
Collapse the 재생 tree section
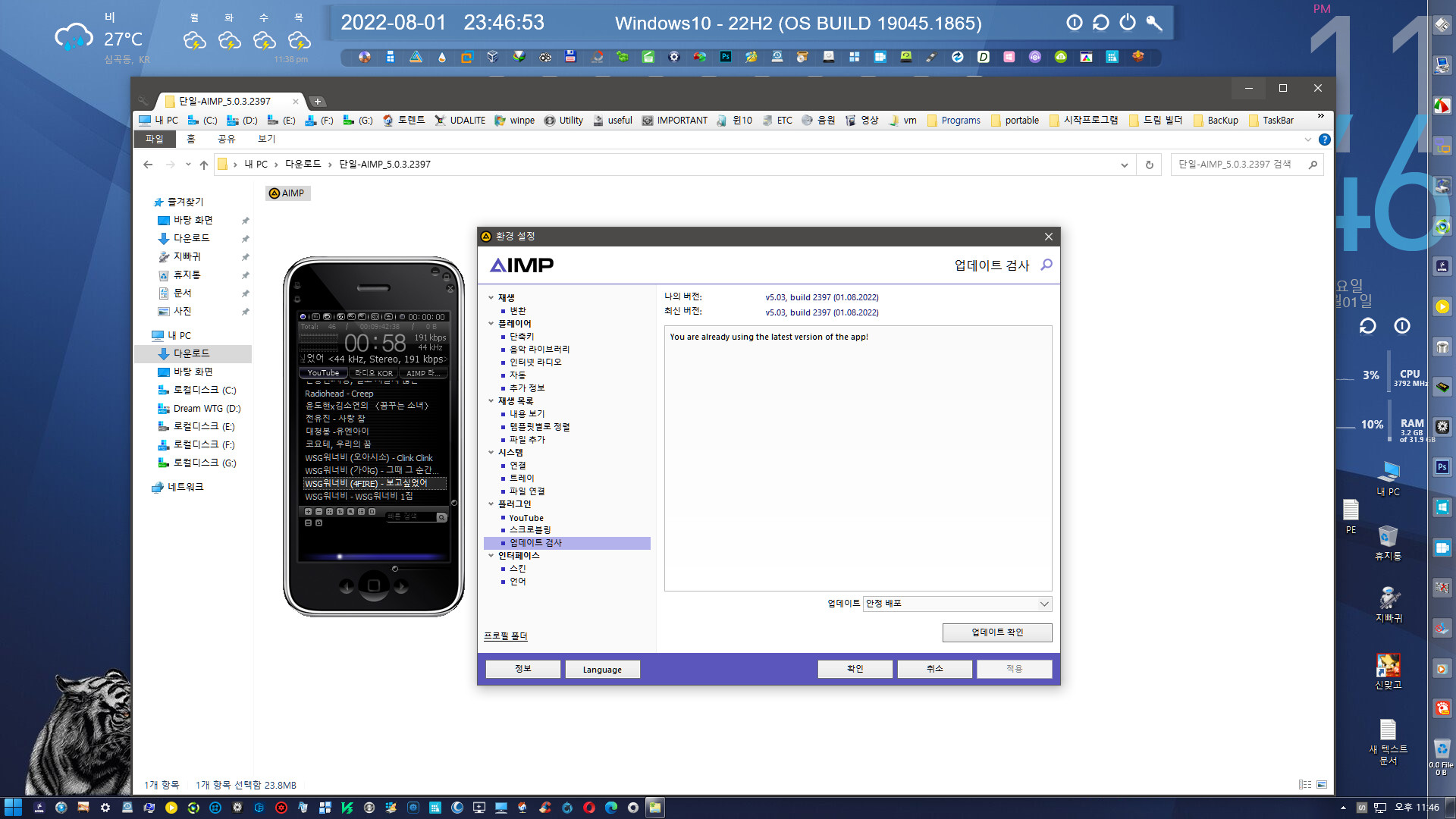(491, 297)
